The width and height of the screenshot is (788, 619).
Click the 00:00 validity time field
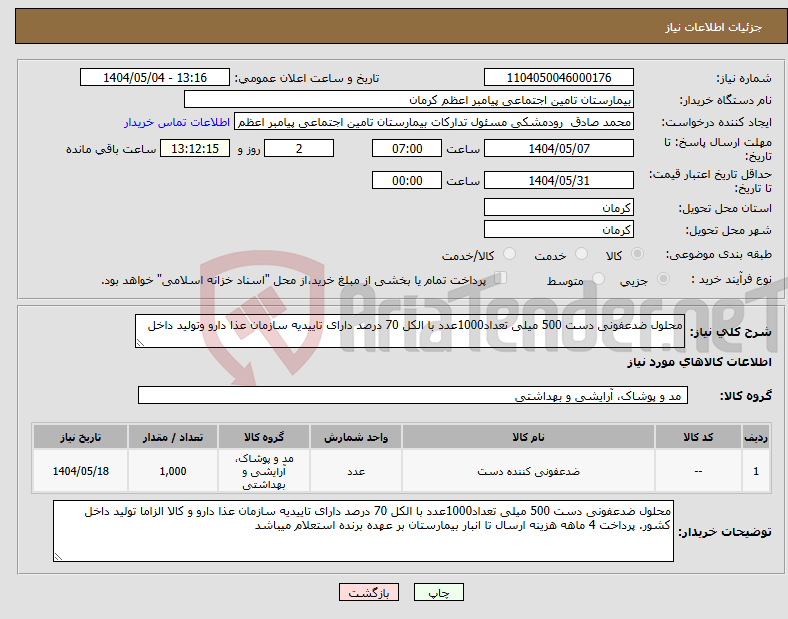pos(407,180)
